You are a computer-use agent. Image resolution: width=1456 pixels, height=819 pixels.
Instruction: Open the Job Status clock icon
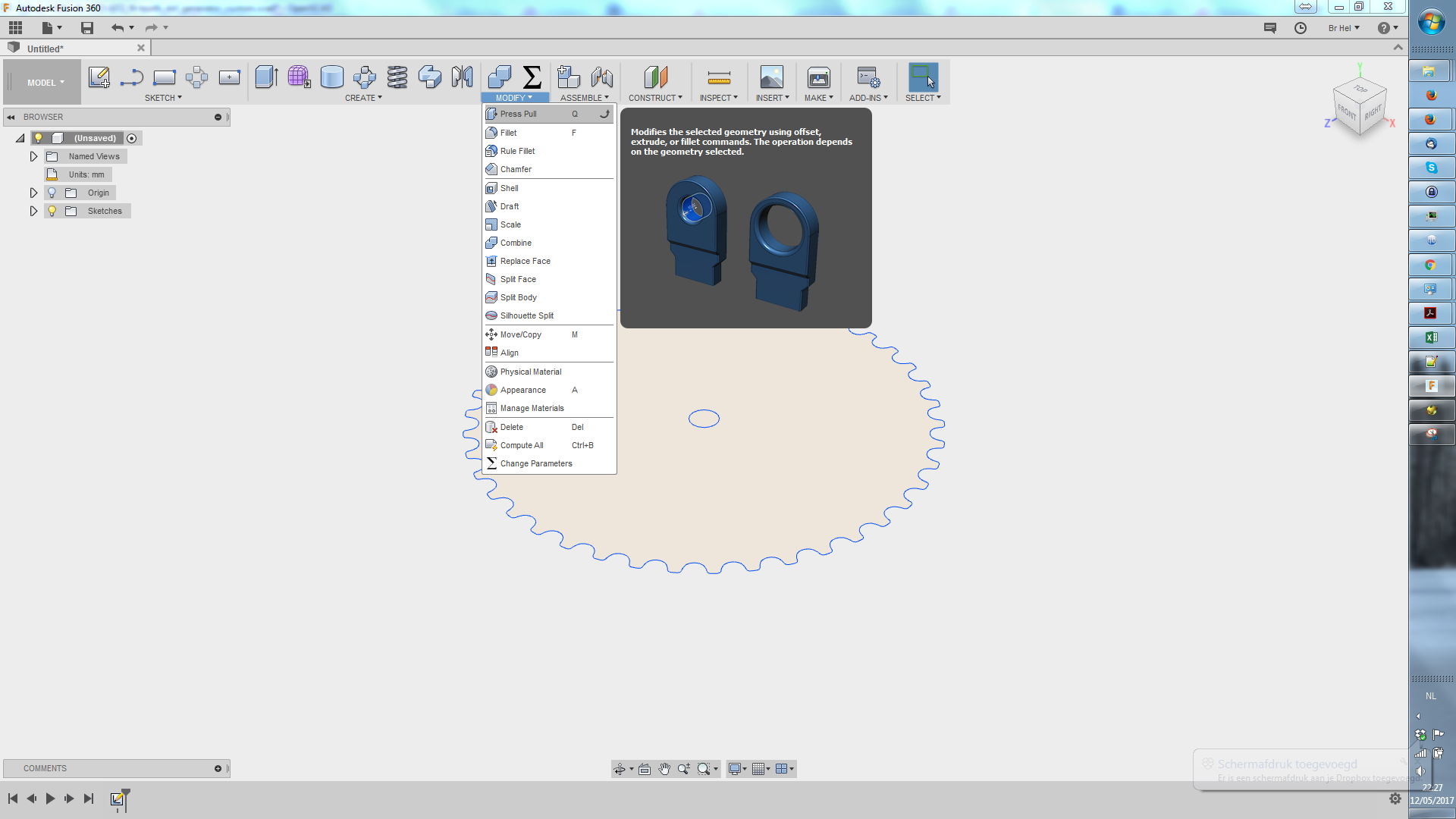pos(1300,28)
